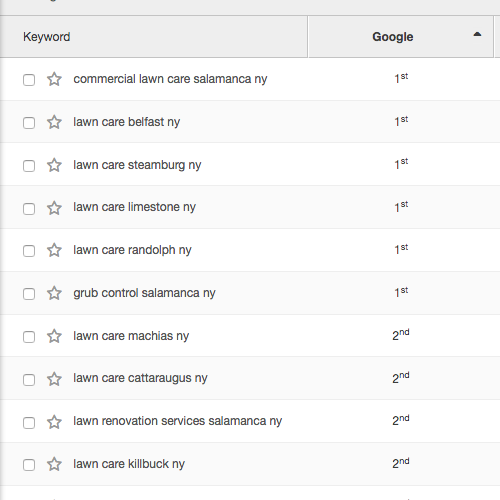
Task: Mark lawn care randolph ny with star
Action: (54, 250)
